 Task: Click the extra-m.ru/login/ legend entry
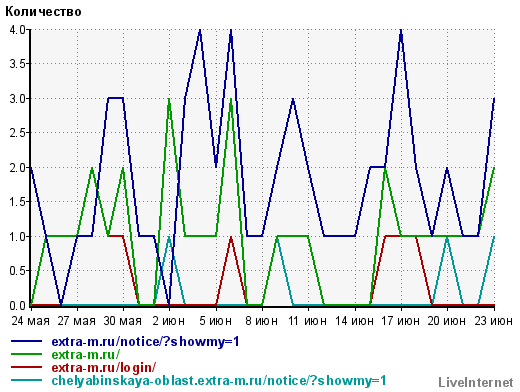(x=104, y=368)
